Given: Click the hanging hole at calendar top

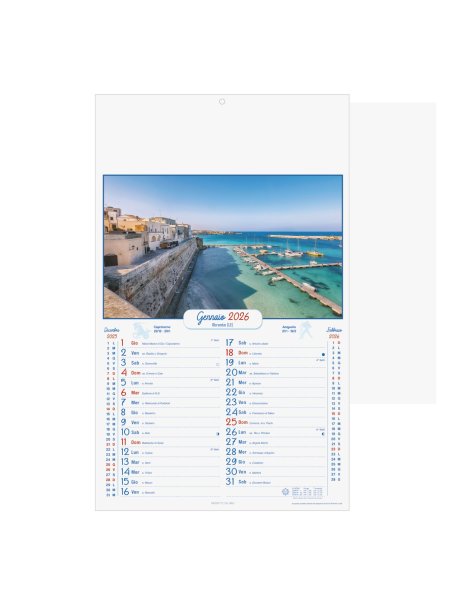Looking at the screenshot, I should click(222, 101).
